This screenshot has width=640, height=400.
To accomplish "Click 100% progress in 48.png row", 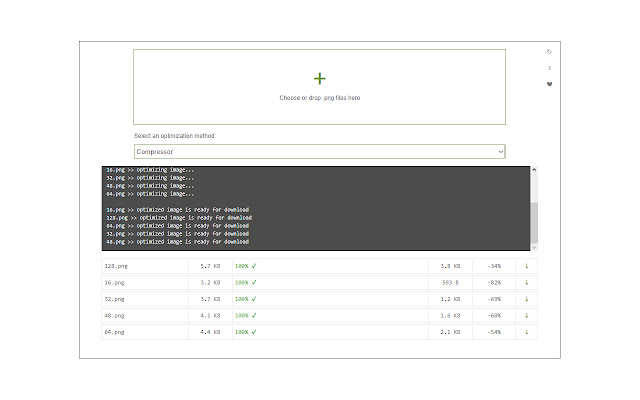I will 241,316.
